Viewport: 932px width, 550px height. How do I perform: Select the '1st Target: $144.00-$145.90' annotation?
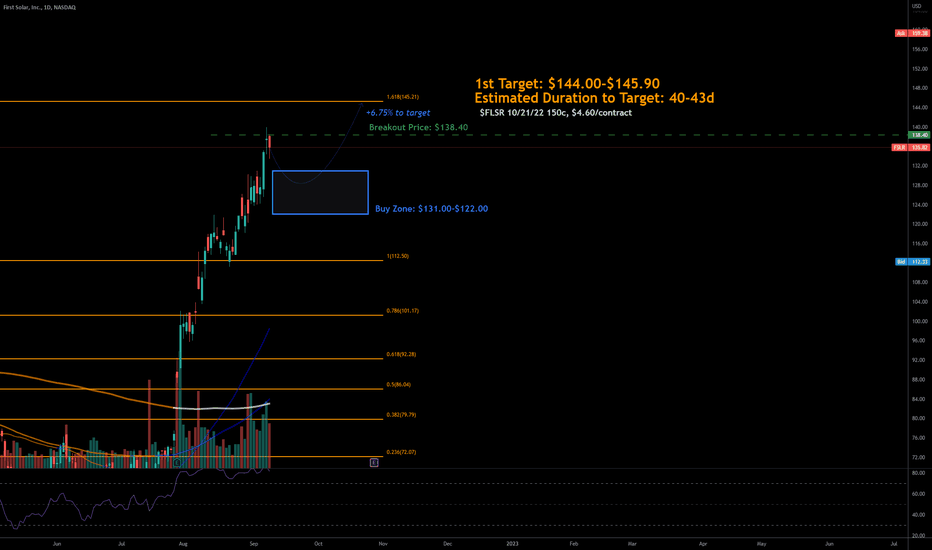567,84
